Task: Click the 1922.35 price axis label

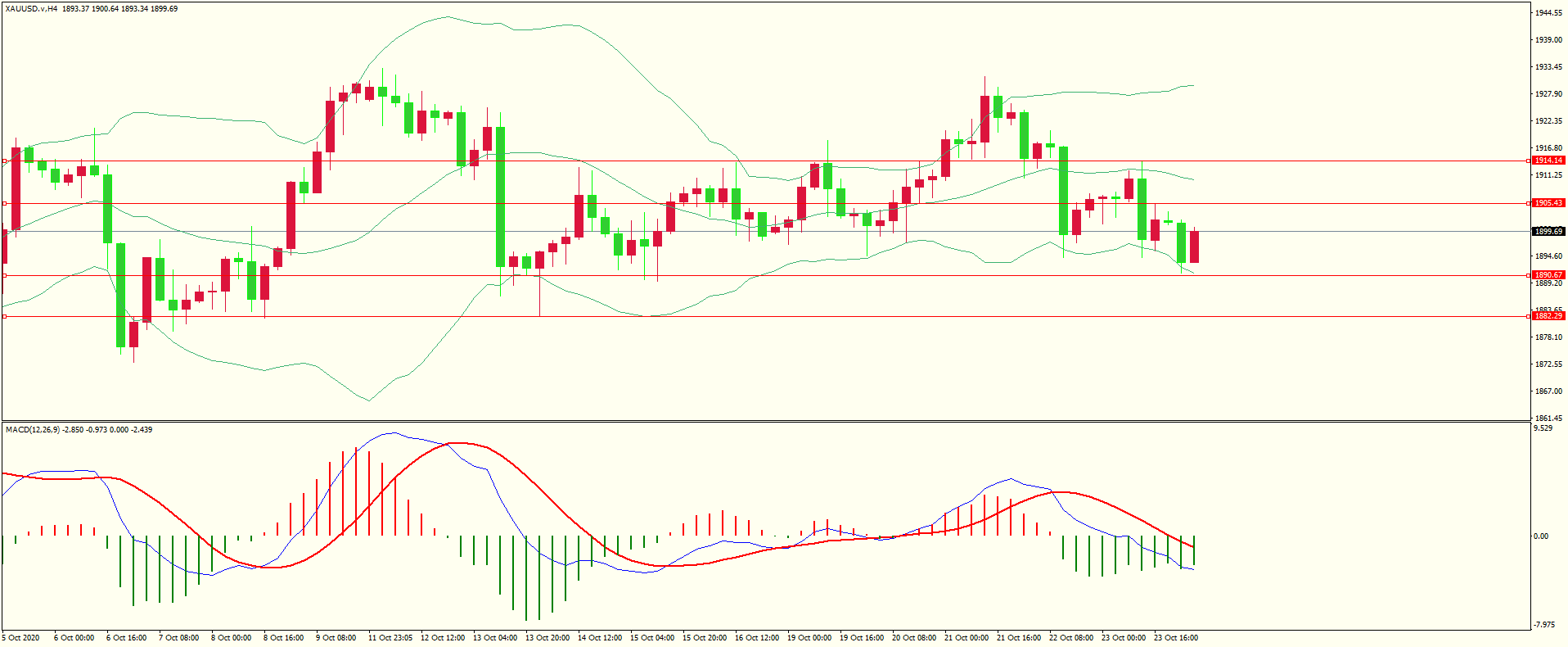Action: click(1549, 121)
